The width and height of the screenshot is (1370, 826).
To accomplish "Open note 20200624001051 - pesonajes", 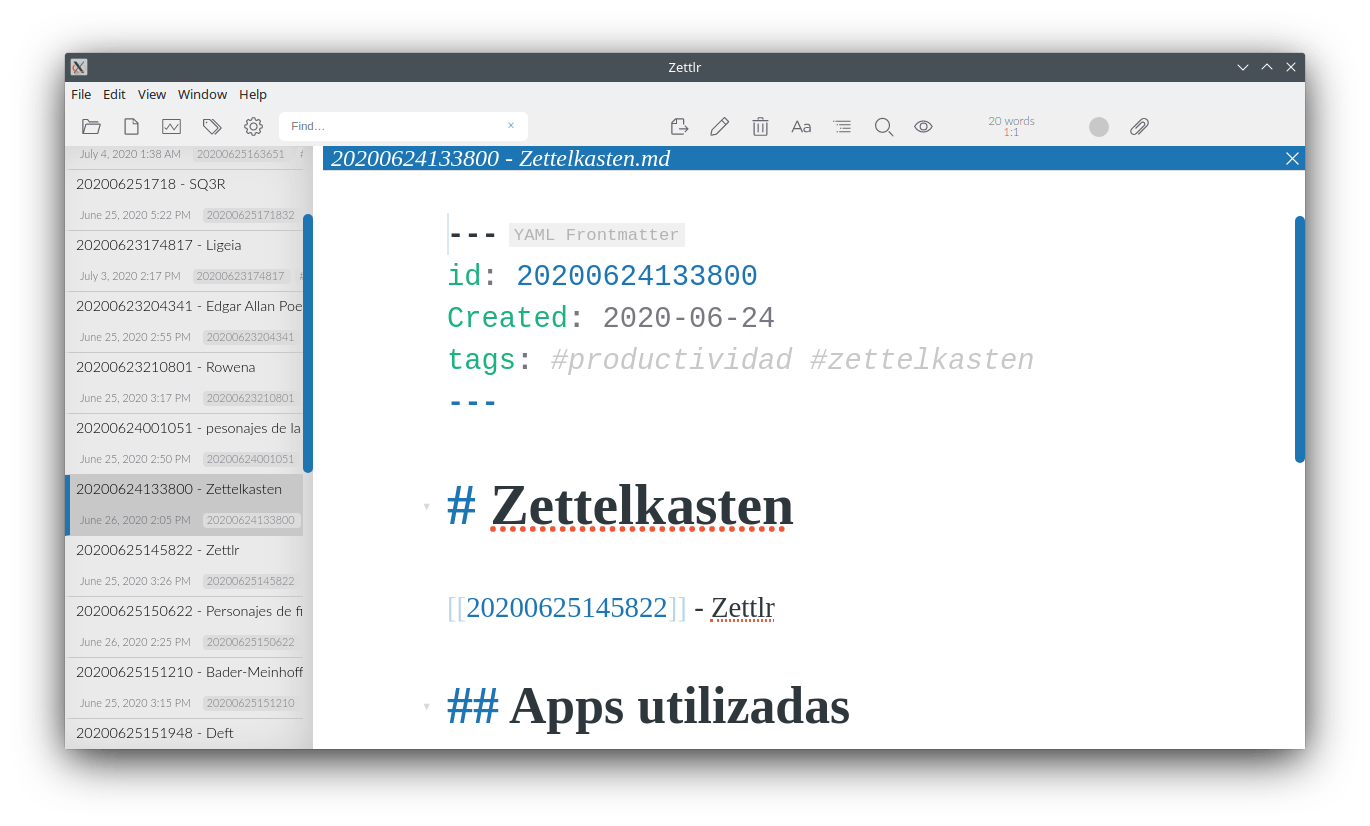I will (x=184, y=444).
